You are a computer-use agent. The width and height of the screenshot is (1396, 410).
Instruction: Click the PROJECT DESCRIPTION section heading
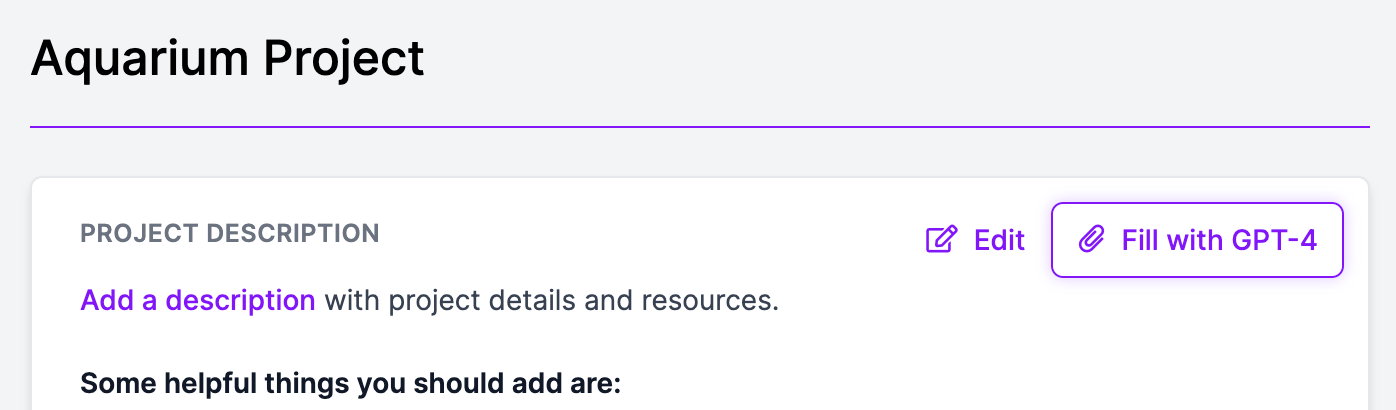tap(230, 234)
